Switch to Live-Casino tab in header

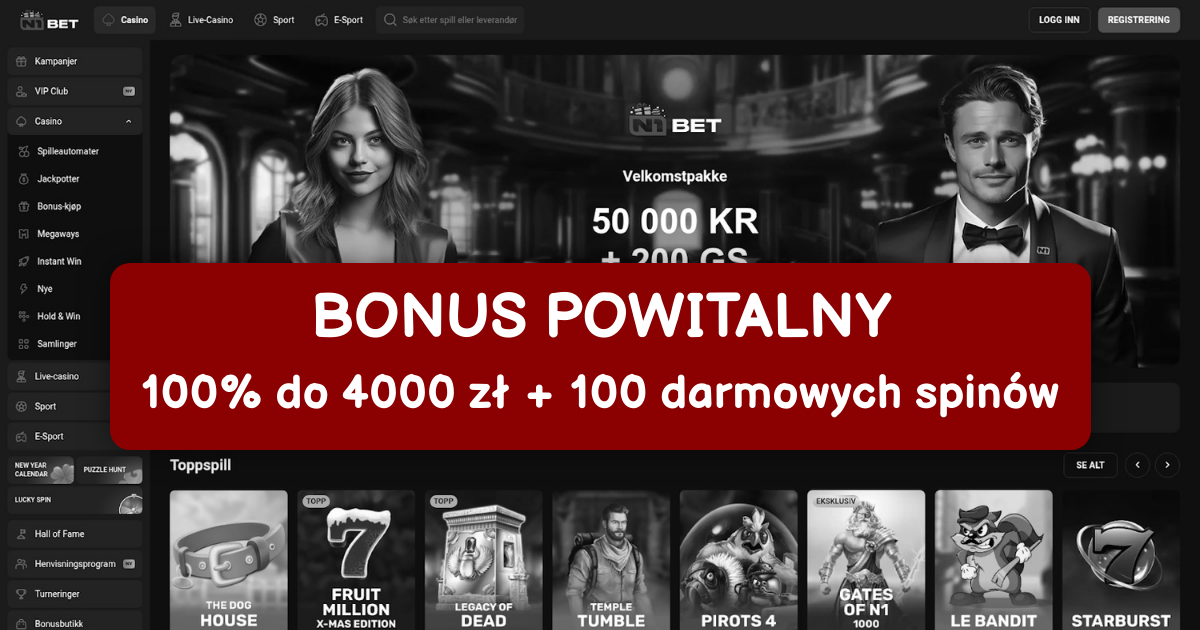coord(201,20)
